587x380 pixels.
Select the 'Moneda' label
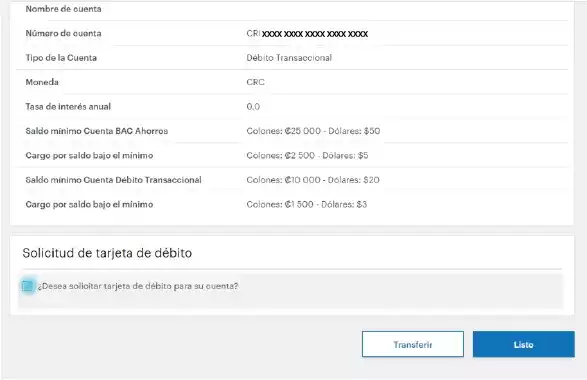[x=42, y=82]
